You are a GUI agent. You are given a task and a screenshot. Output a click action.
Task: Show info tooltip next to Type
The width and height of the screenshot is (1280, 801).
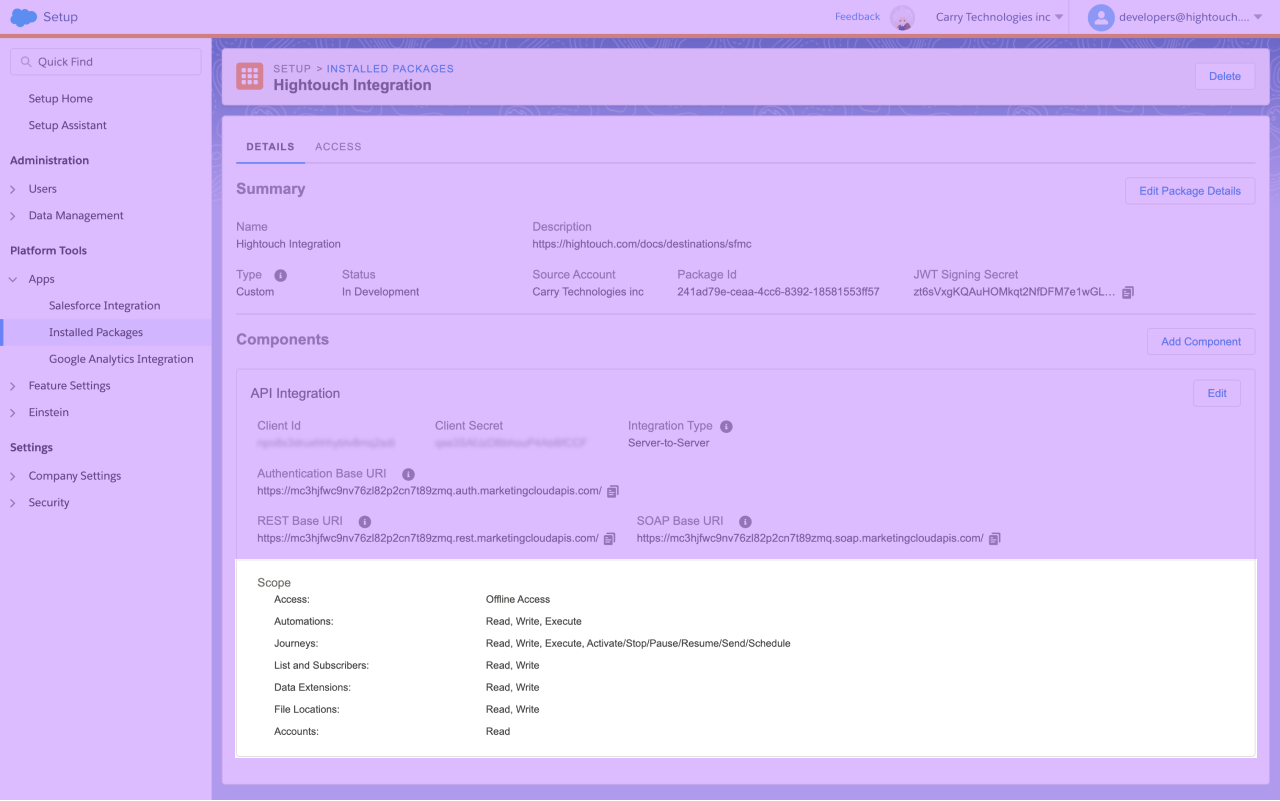(x=281, y=275)
